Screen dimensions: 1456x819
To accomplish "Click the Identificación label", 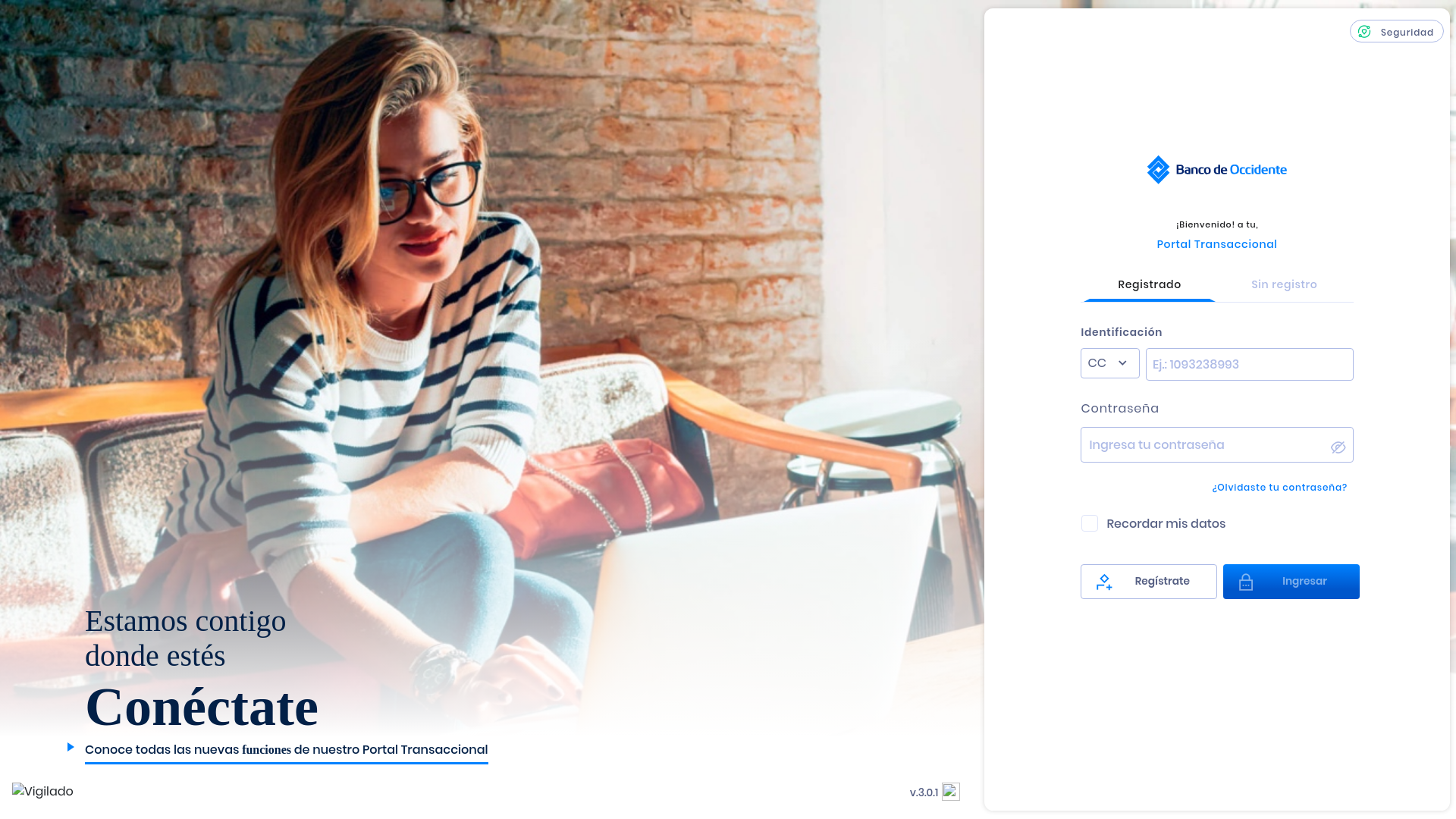I will point(1121,332).
